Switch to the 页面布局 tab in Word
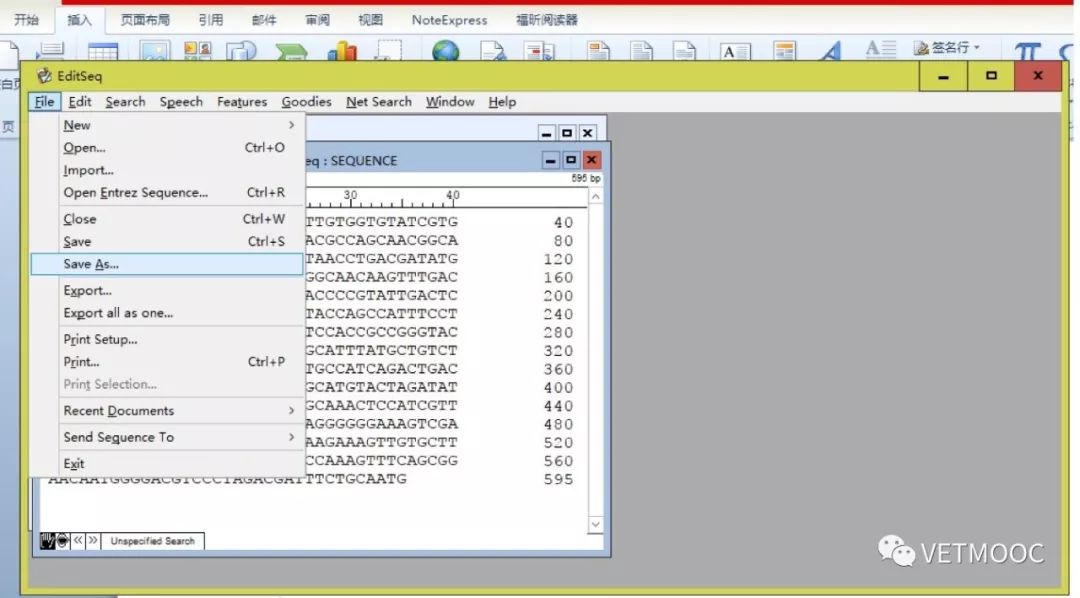The image size is (1080, 598). [145, 20]
